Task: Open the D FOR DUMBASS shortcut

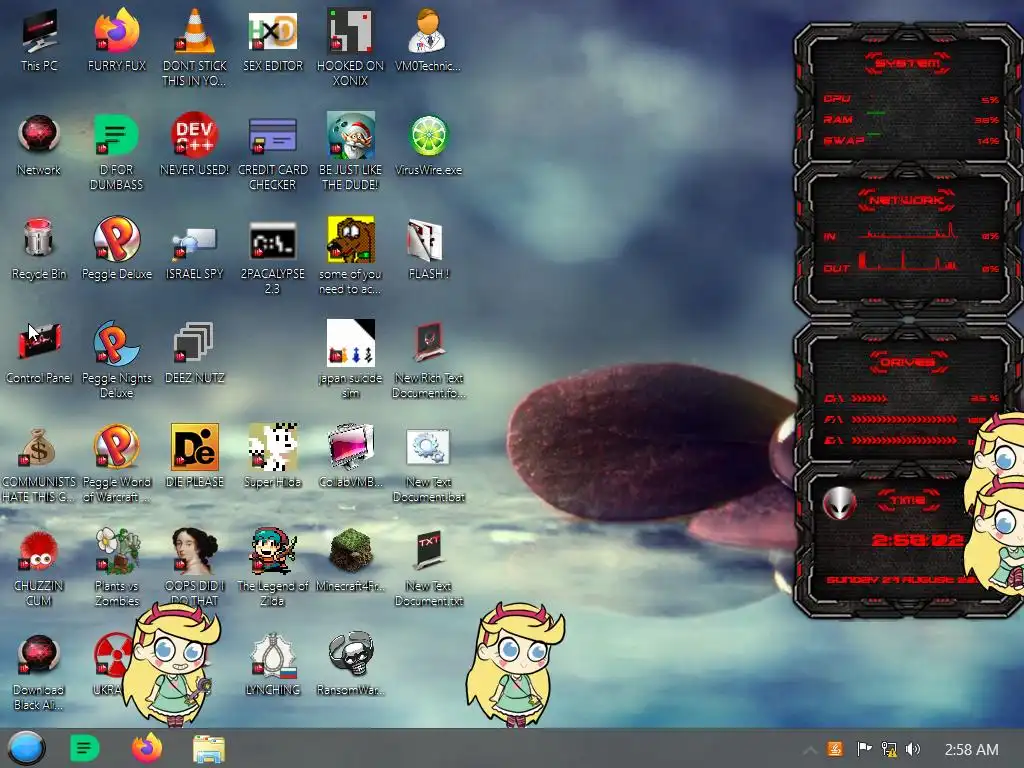Action: [x=116, y=152]
